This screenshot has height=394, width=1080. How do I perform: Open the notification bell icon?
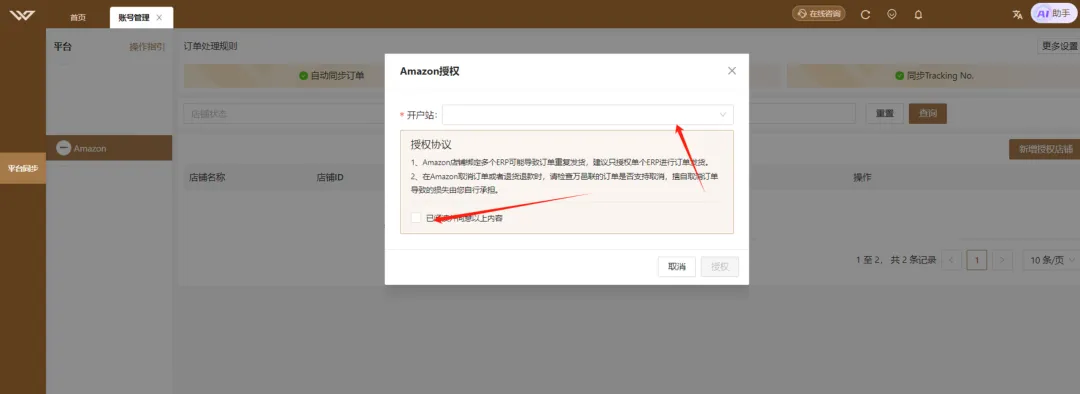click(918, 14)
